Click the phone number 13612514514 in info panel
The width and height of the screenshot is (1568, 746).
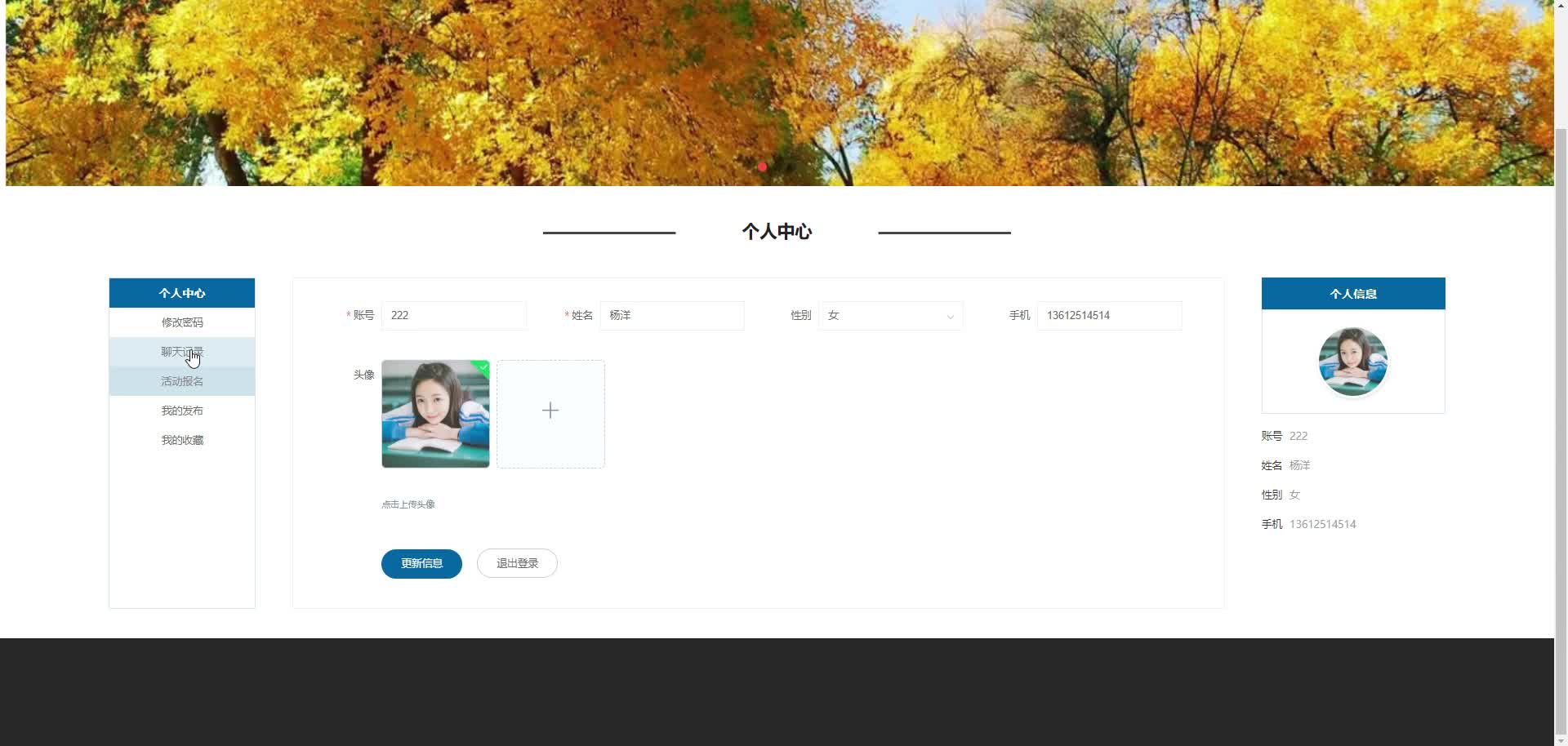(x=1322, y=524)
